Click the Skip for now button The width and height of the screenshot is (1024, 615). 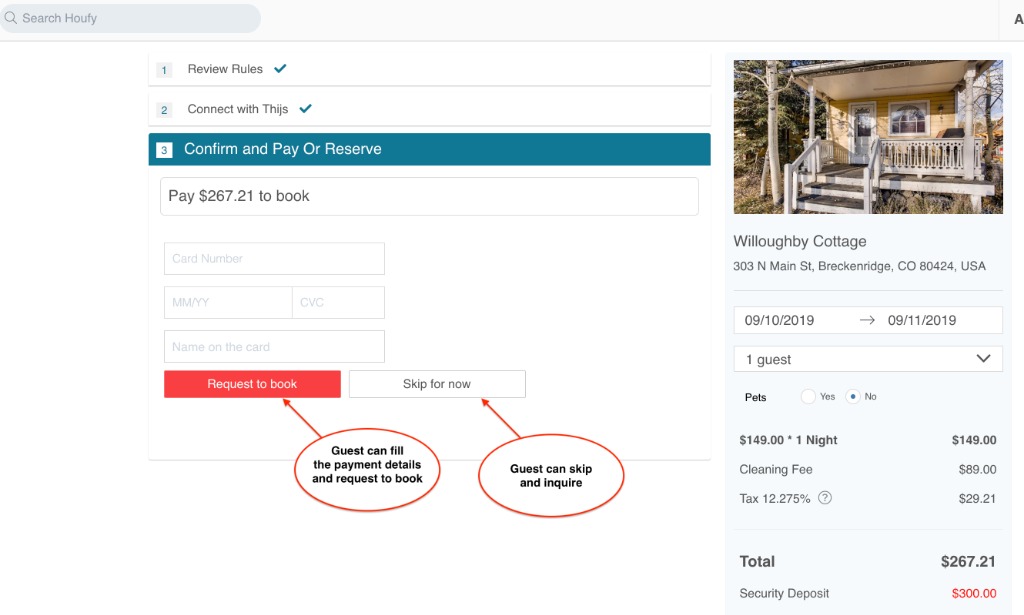(x=436, y=383)
